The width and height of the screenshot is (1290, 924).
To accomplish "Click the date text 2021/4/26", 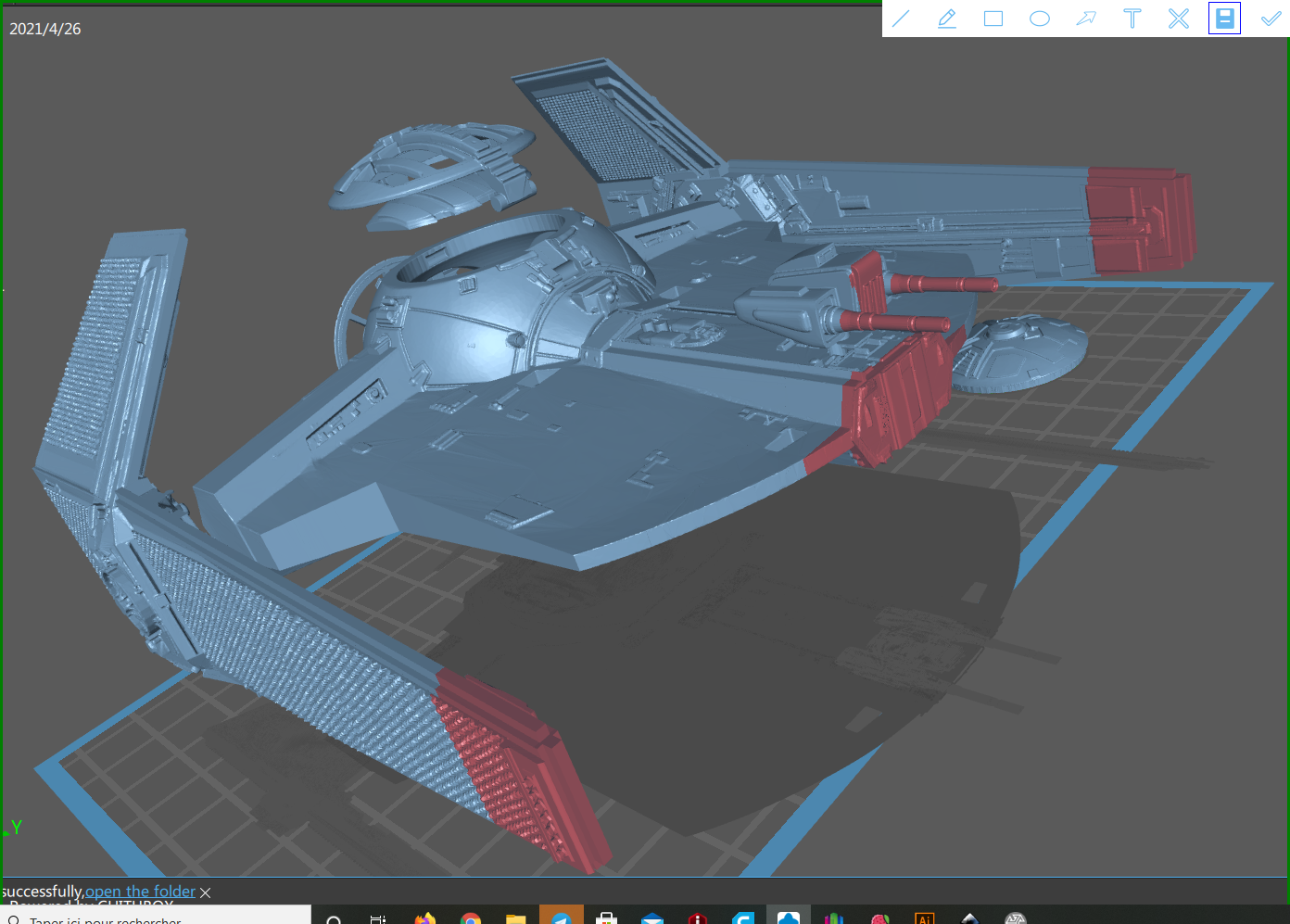I will pyautogui.click(x=45, y=29).
